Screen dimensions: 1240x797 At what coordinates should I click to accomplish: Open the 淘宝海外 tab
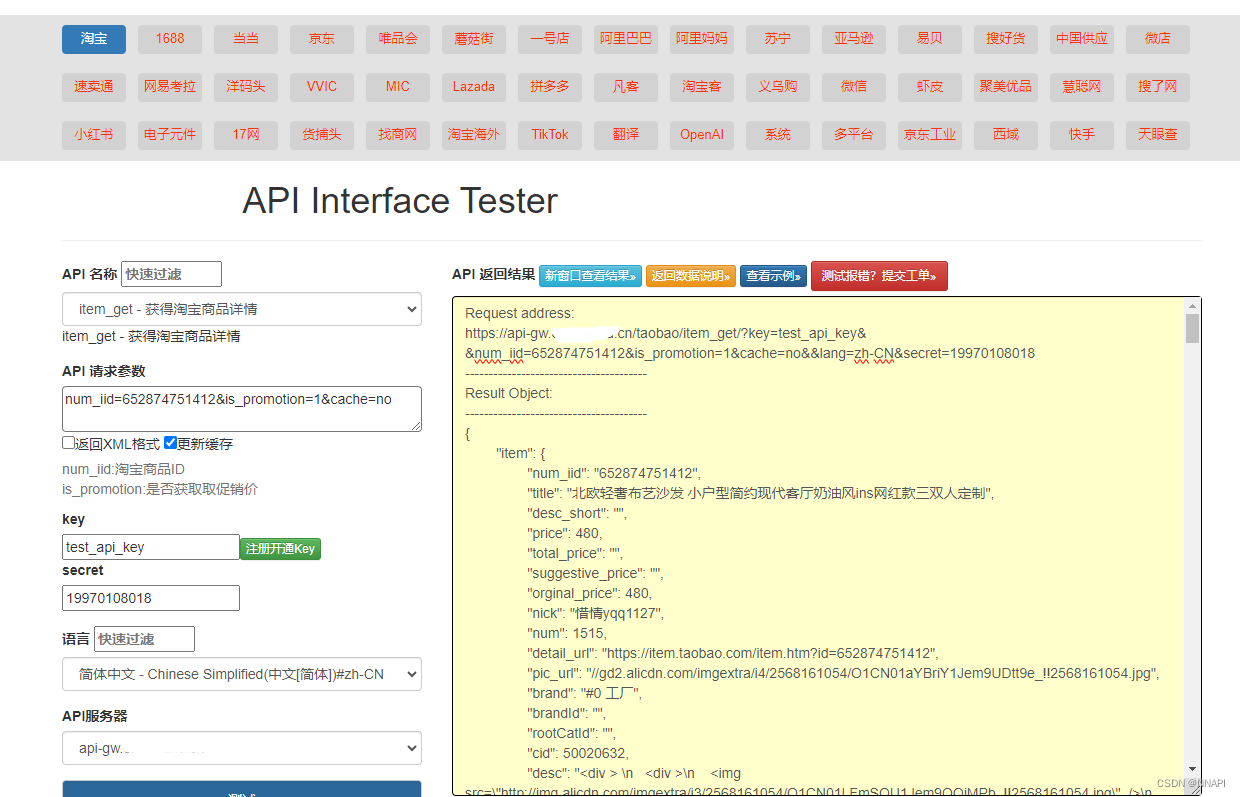(x=474, y=135)
